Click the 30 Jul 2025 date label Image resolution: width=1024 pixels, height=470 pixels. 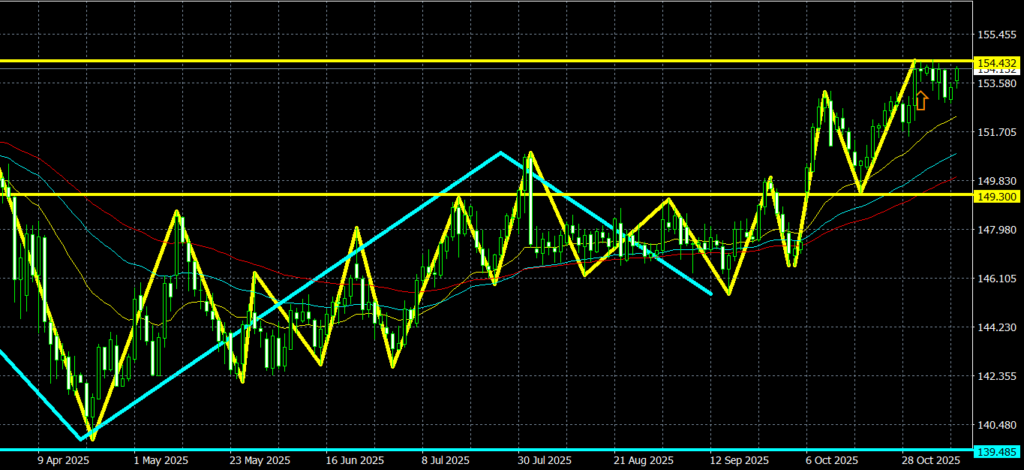tap(545, 460)
